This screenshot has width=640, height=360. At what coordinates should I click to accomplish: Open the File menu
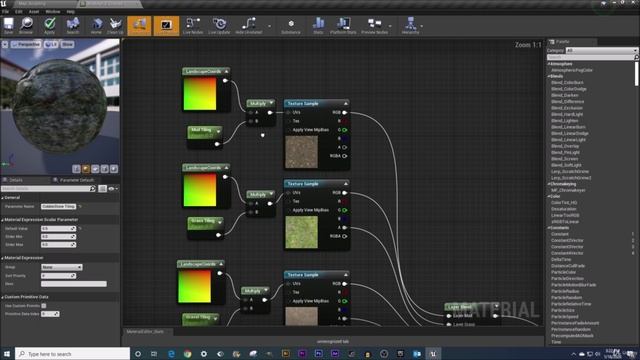(x=5, y=11)
